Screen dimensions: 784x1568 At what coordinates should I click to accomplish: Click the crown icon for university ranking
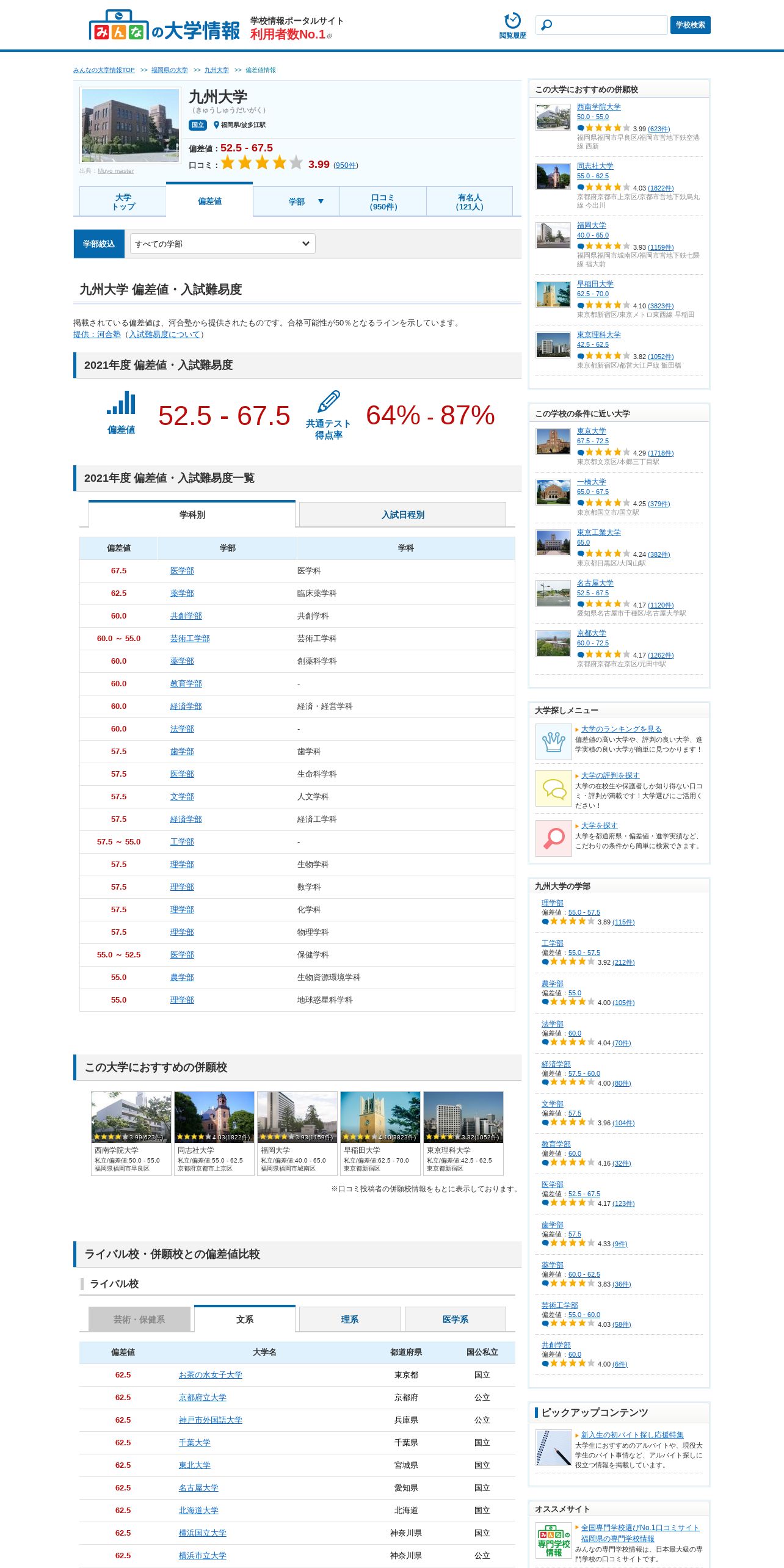(x=553, y=741)
